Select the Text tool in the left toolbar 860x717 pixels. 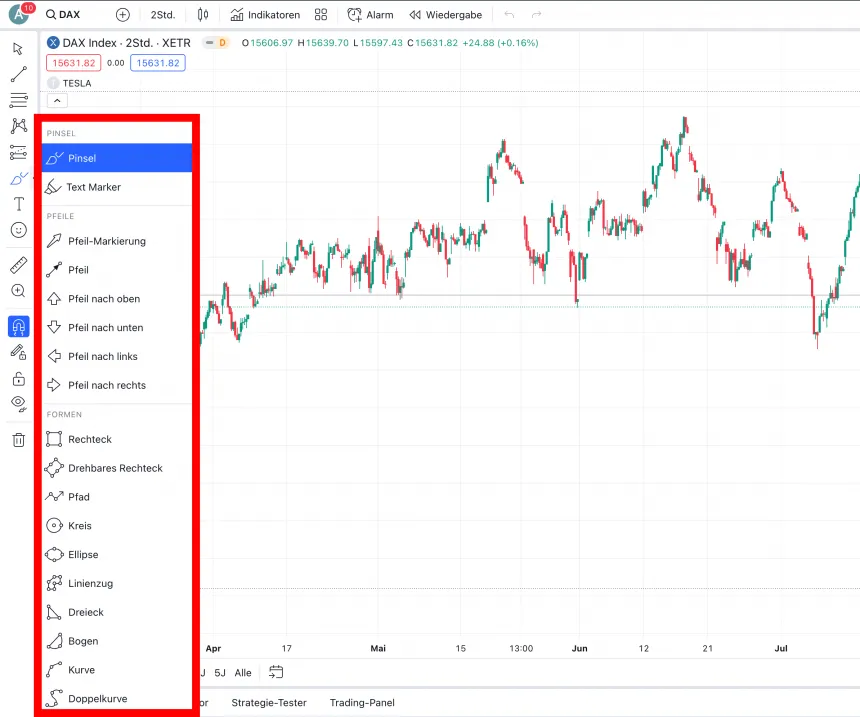[18, 203]
